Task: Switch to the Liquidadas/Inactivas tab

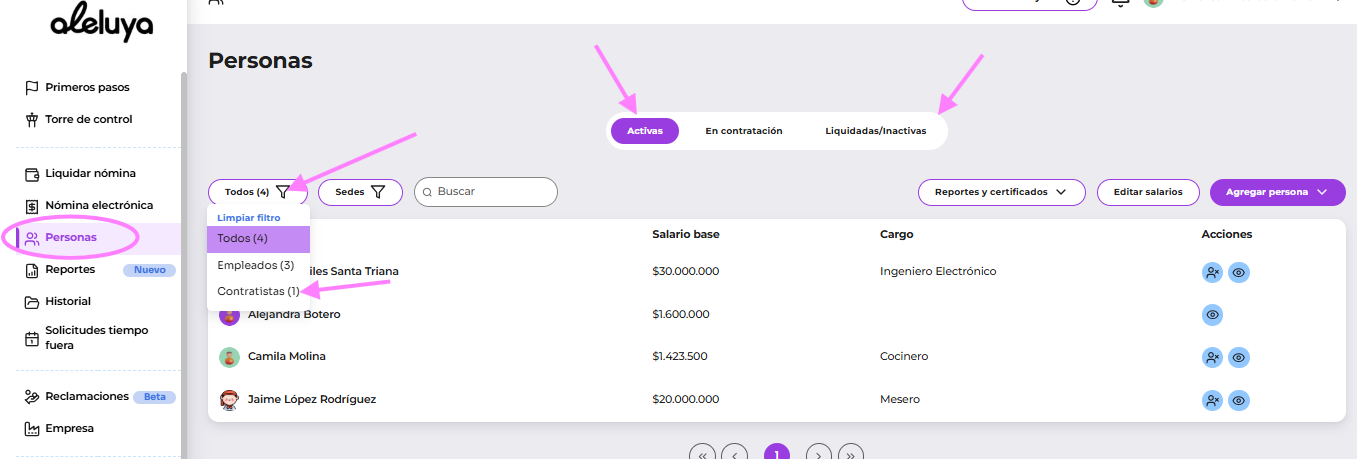Action: tap(875, 131)
